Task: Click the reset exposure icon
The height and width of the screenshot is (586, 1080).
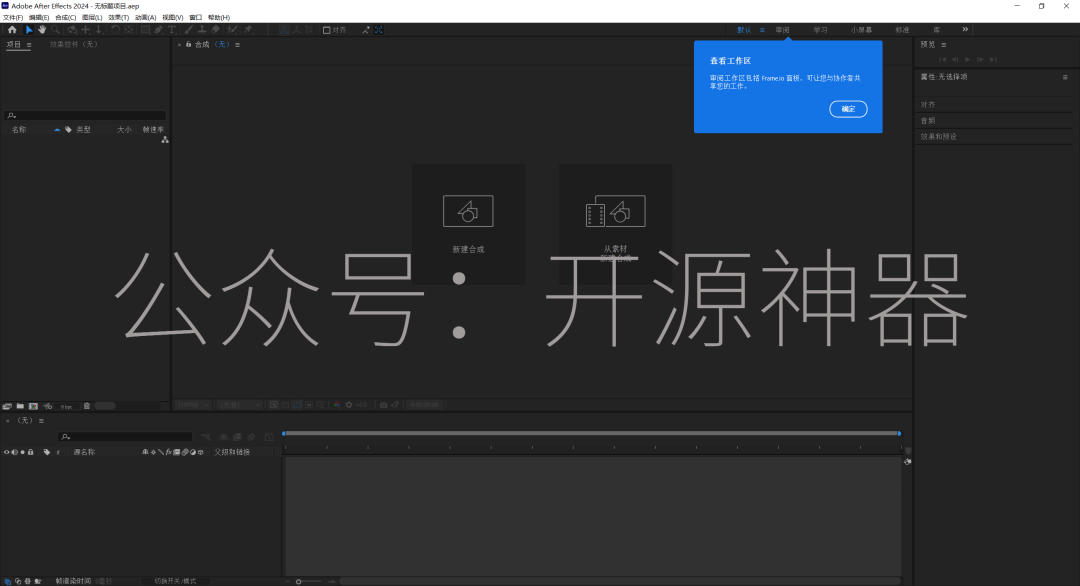Action: [349, 405]
